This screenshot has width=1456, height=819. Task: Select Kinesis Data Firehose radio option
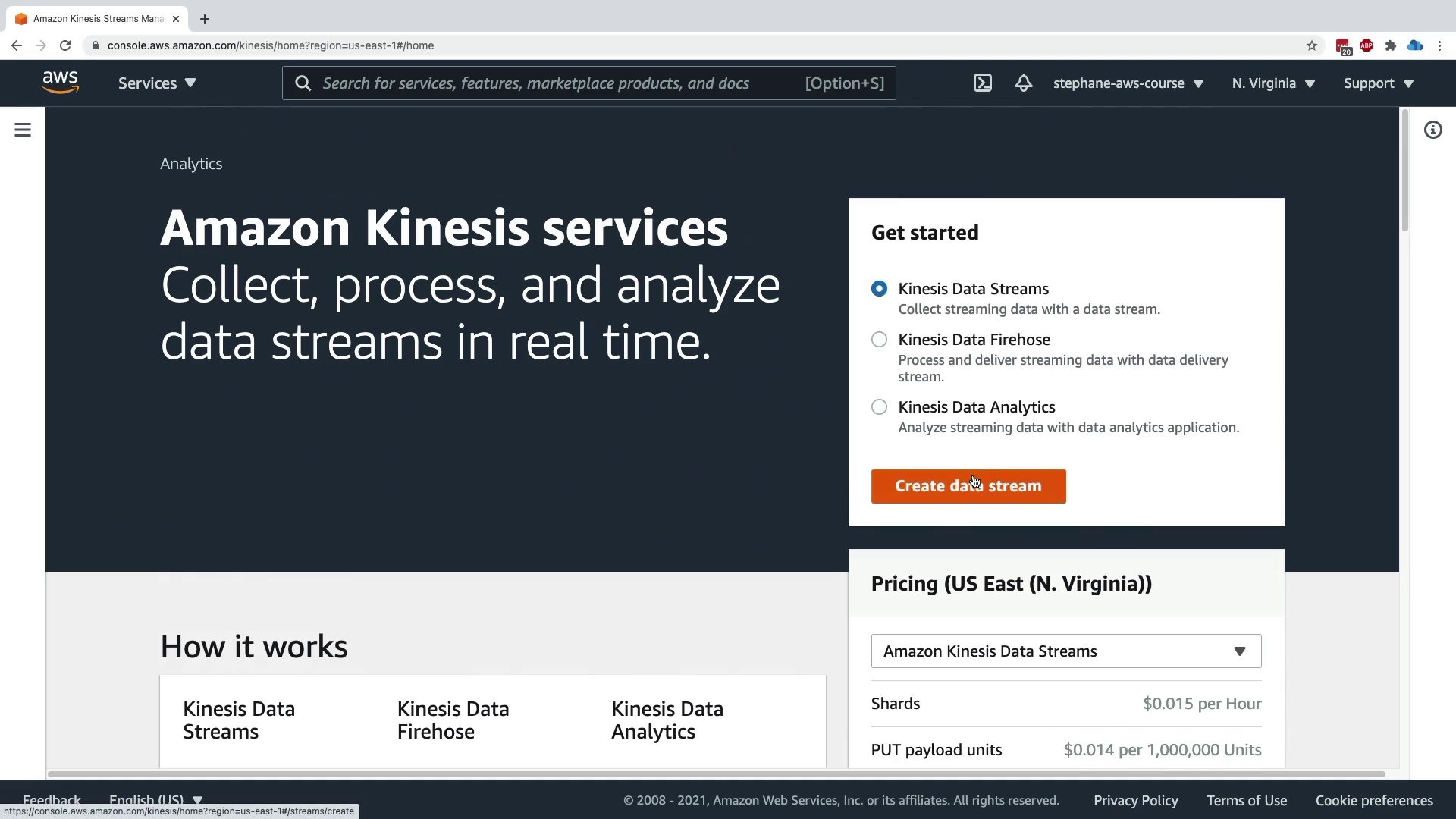[879, 340]
